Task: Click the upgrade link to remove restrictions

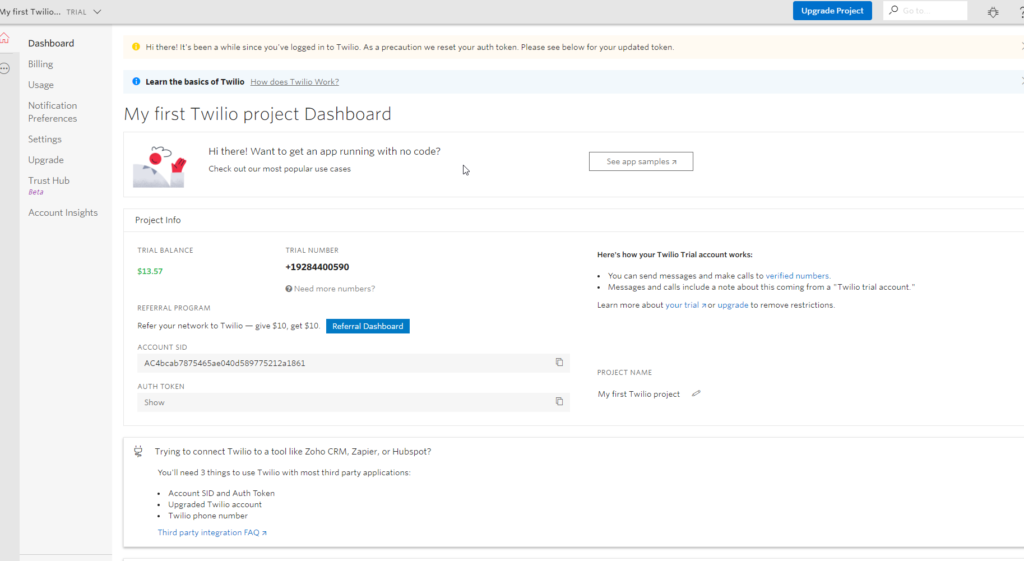Action: (733, 305)
